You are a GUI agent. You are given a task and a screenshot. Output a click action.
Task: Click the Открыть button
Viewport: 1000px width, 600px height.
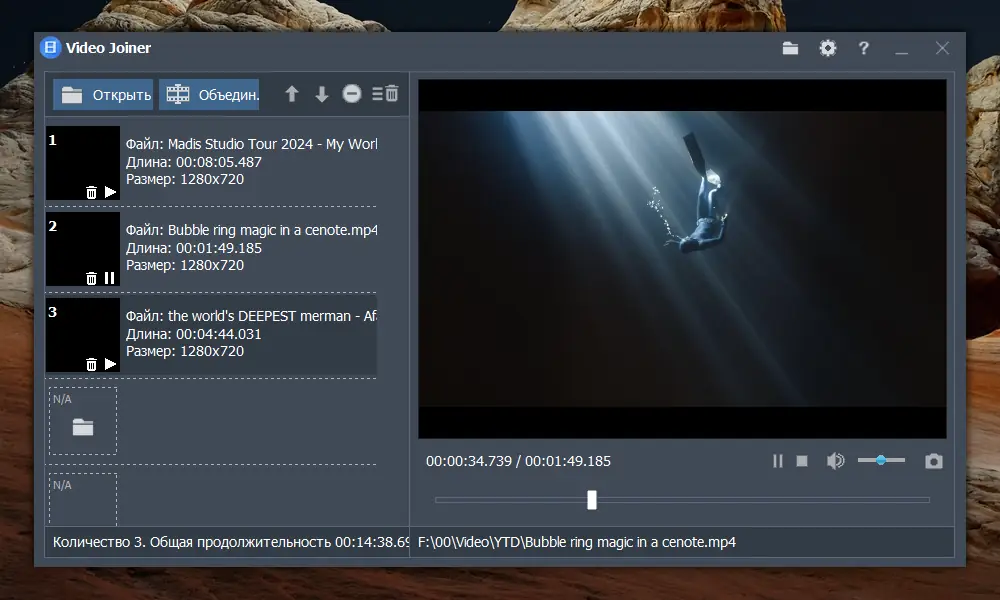(x=103, y=94)
